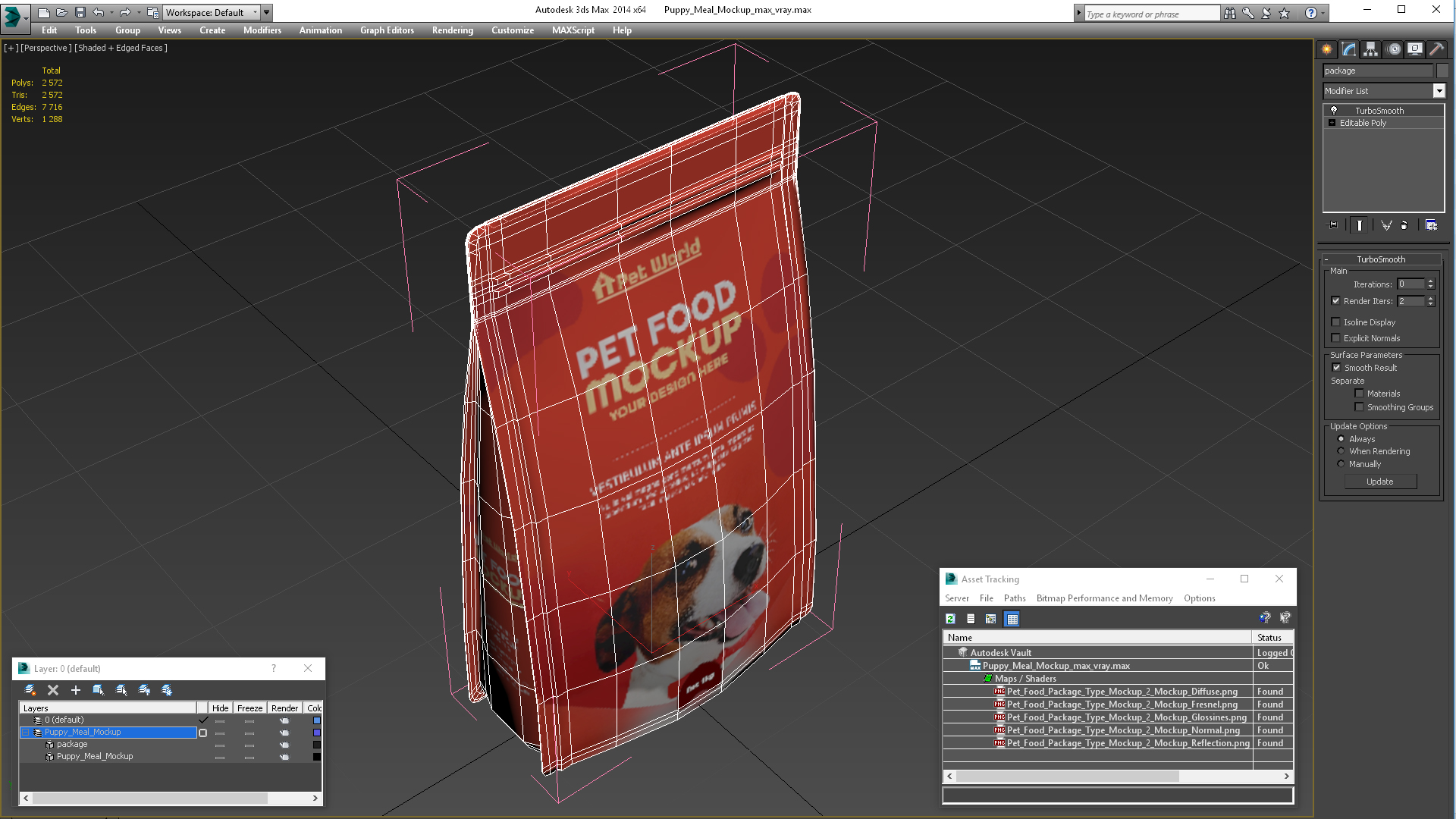Open the Rendering menu
Viewport: 1456px width, 819px height.
point(452,30)
